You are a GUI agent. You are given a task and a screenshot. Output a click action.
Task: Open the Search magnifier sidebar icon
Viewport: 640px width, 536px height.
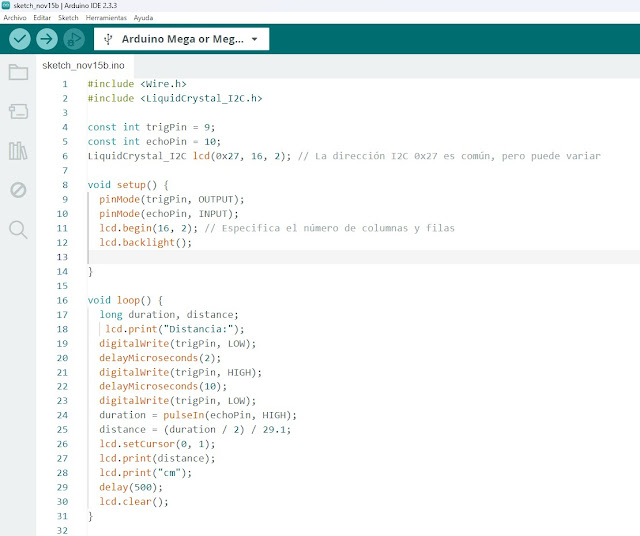(x=18, y=230)
